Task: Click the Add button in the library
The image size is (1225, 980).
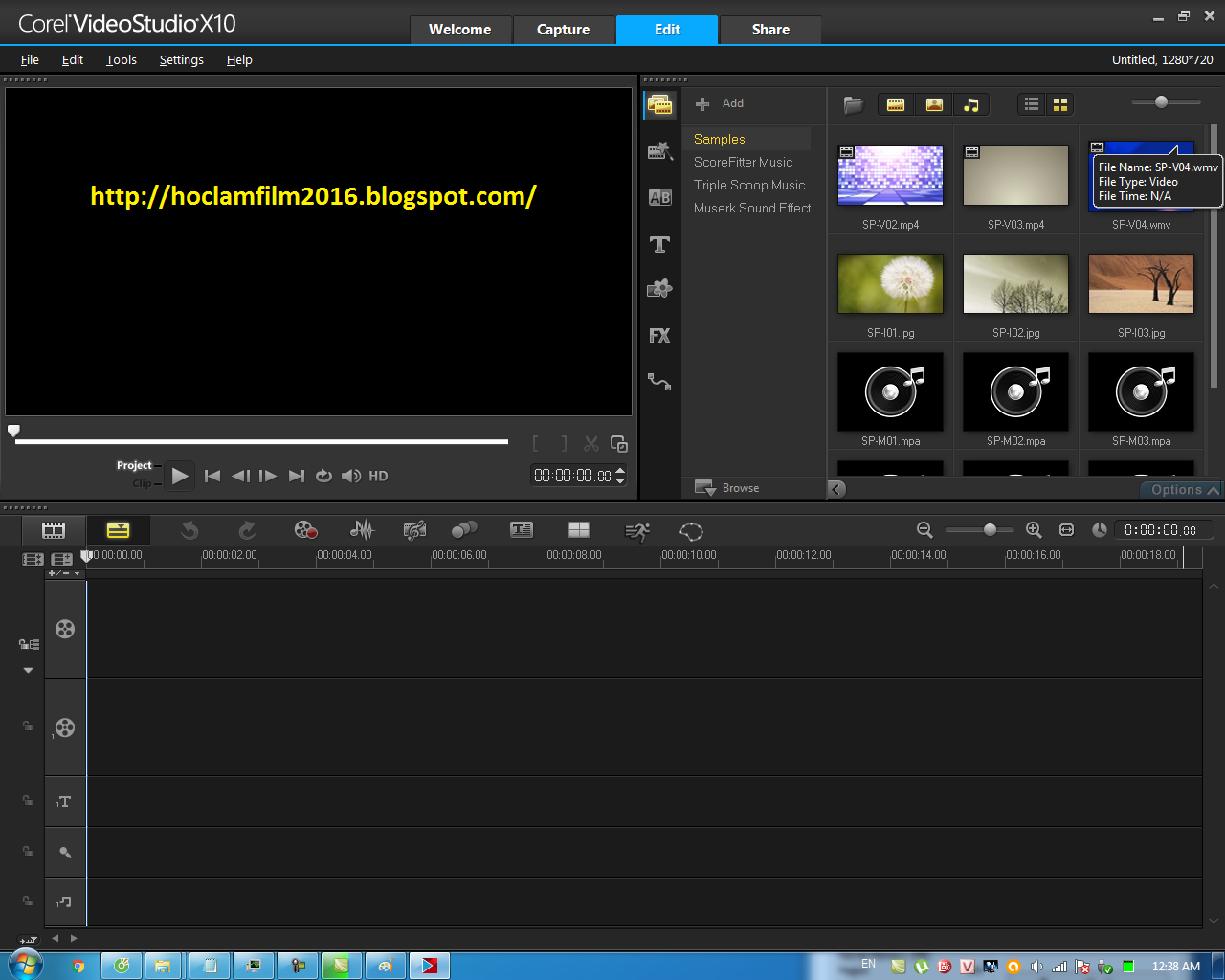Action: 723,103
